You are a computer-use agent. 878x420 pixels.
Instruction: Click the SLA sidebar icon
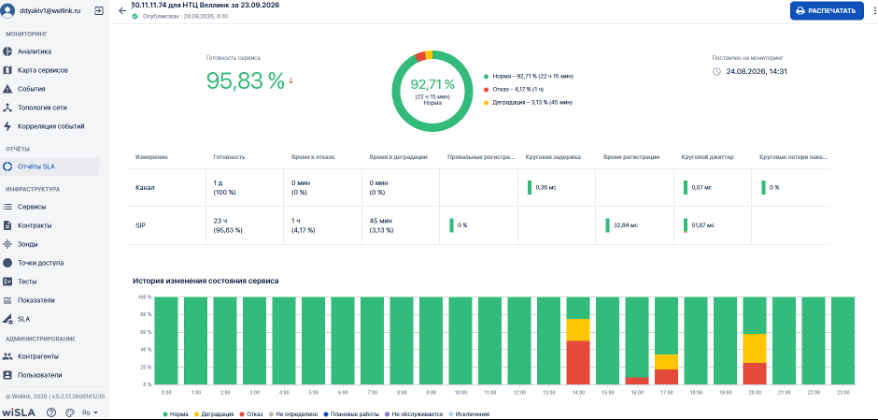(x=7, y=319)
